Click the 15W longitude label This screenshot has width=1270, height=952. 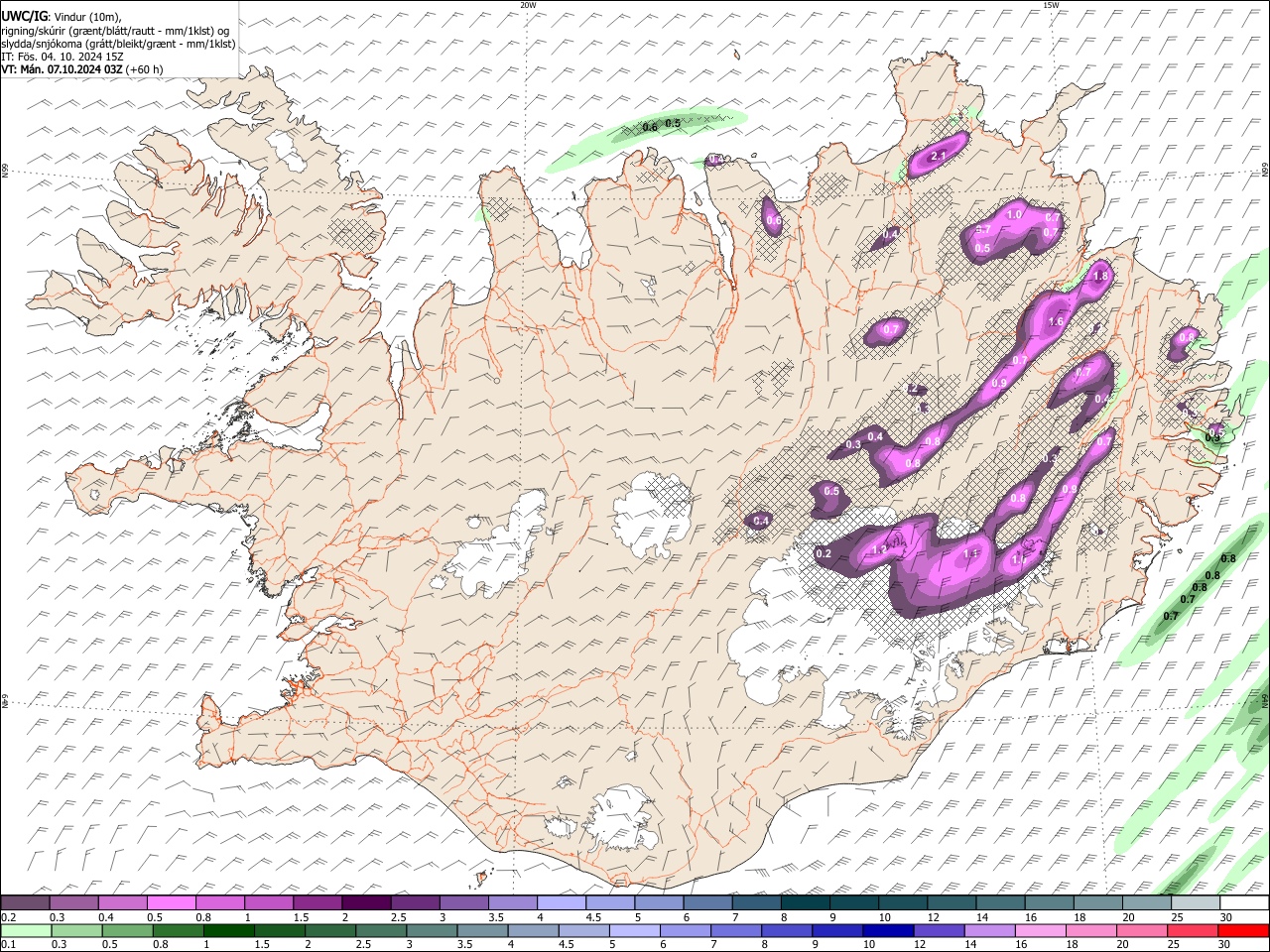(x=1051, y=5)
